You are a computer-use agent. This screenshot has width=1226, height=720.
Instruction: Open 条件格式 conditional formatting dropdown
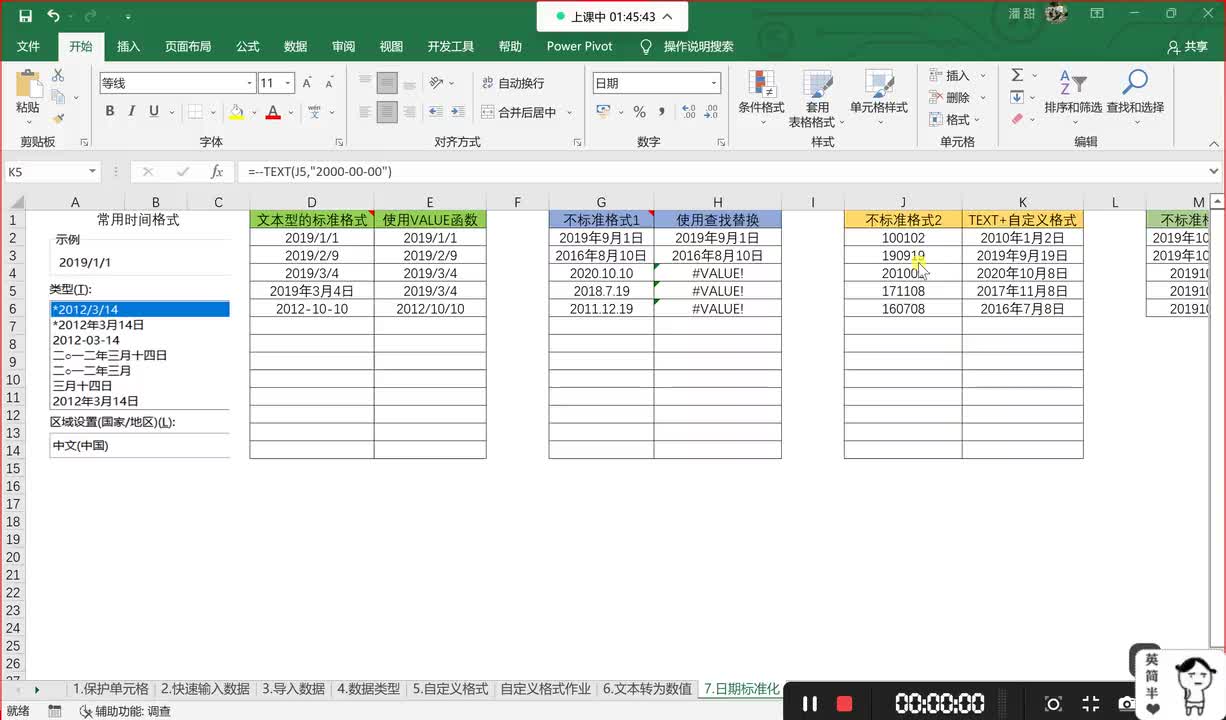coord(761,99)
